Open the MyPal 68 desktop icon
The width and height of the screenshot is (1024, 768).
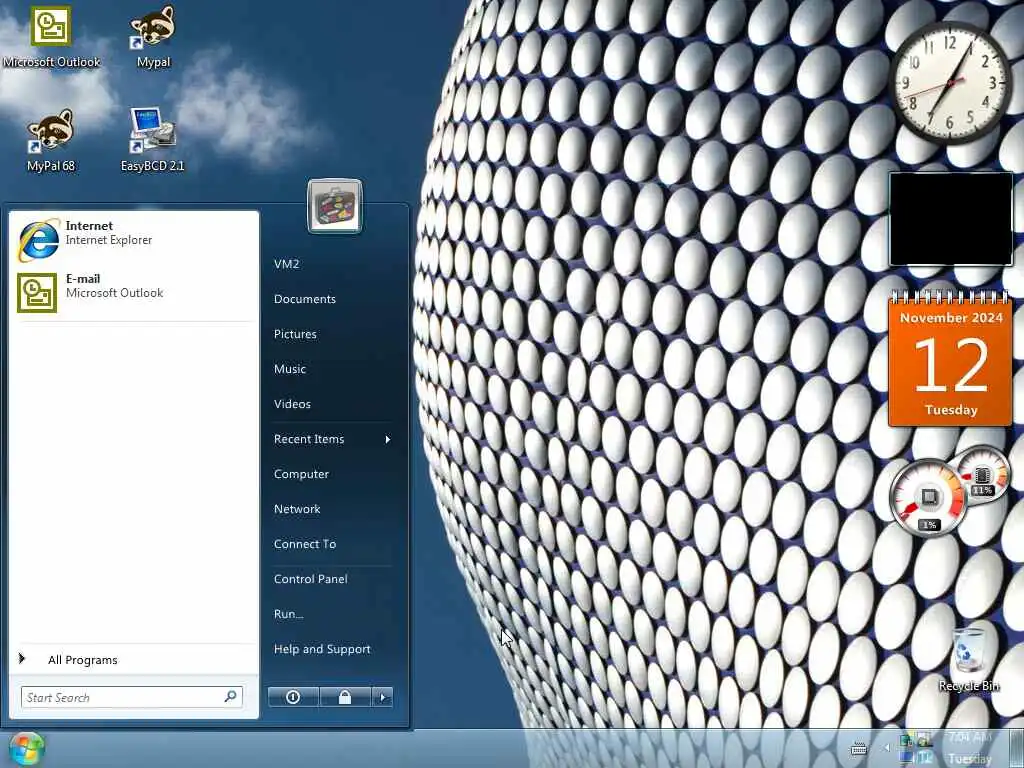(51, 140)
